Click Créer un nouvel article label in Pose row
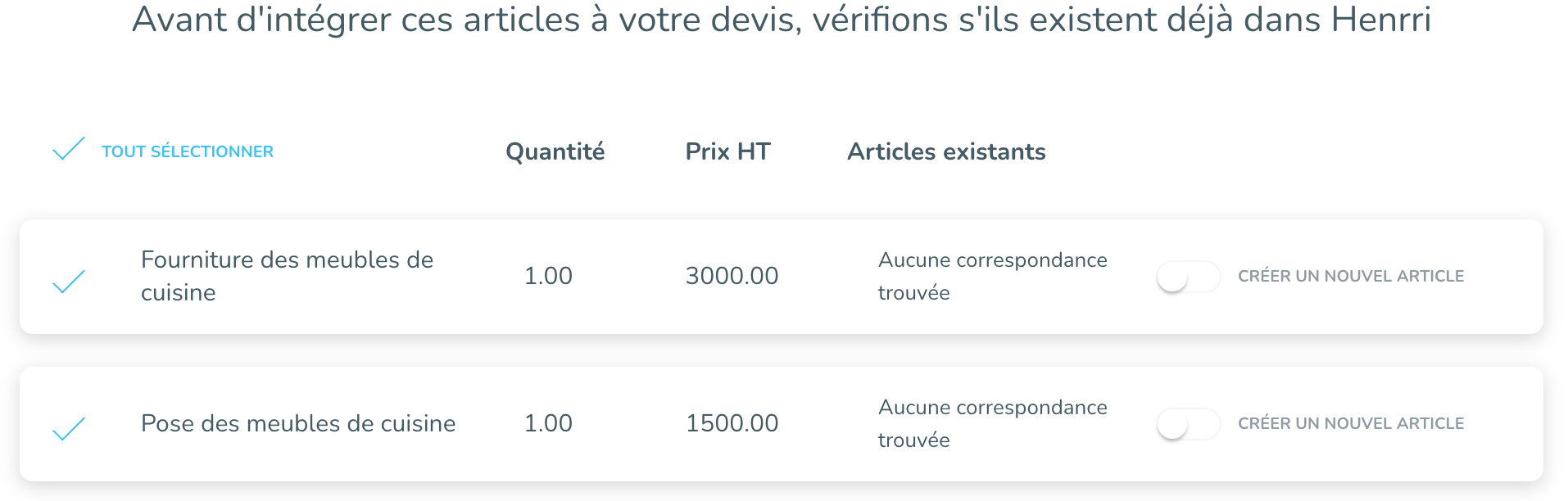Viewport: 1568px width, 501px height. pyautogui.click(x=1351, y=424)
